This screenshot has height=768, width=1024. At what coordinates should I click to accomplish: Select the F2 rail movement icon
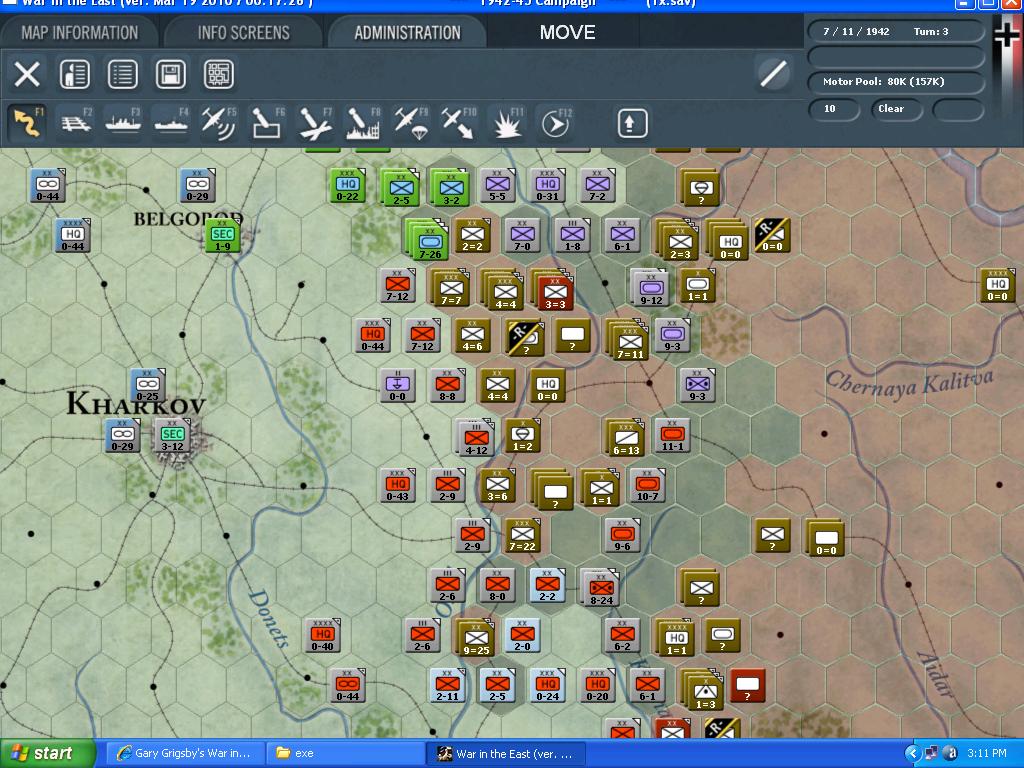point(76,122)
